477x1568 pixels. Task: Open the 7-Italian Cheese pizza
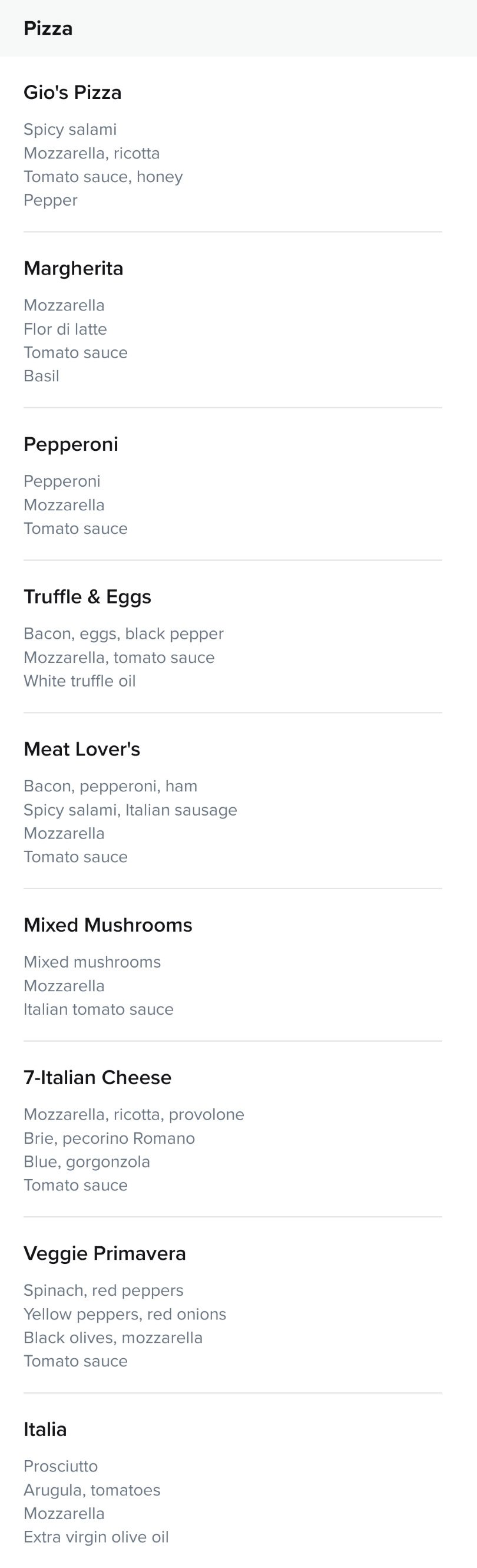(97, 1077)
